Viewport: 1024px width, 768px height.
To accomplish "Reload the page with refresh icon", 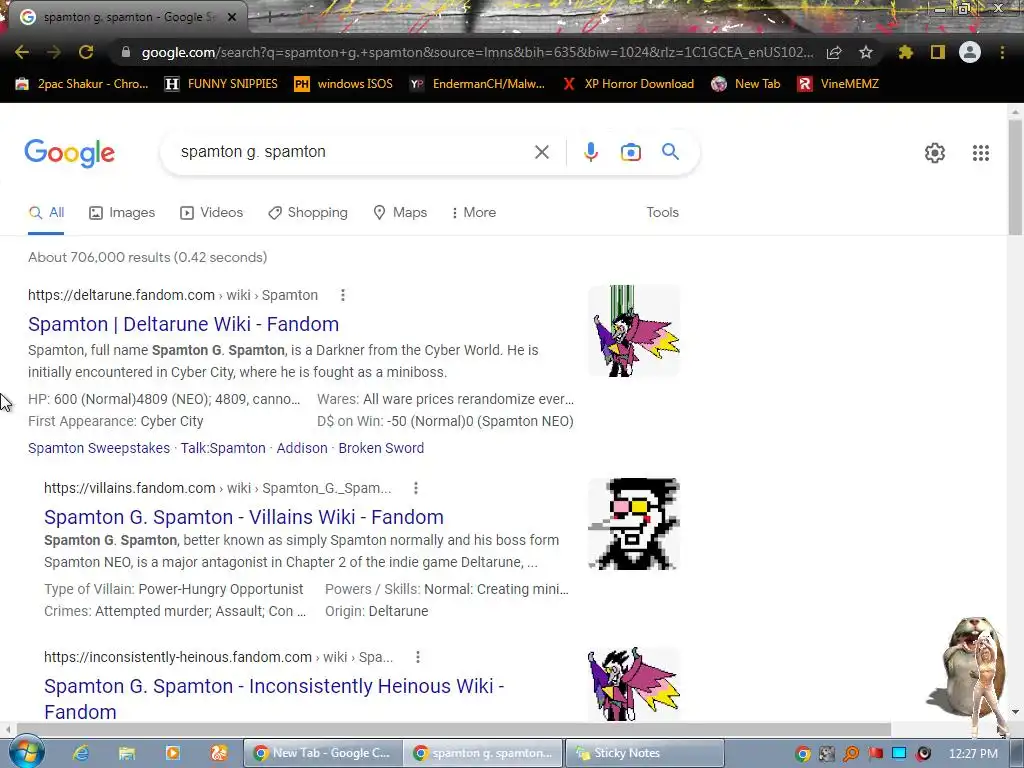I will (86, 52).
